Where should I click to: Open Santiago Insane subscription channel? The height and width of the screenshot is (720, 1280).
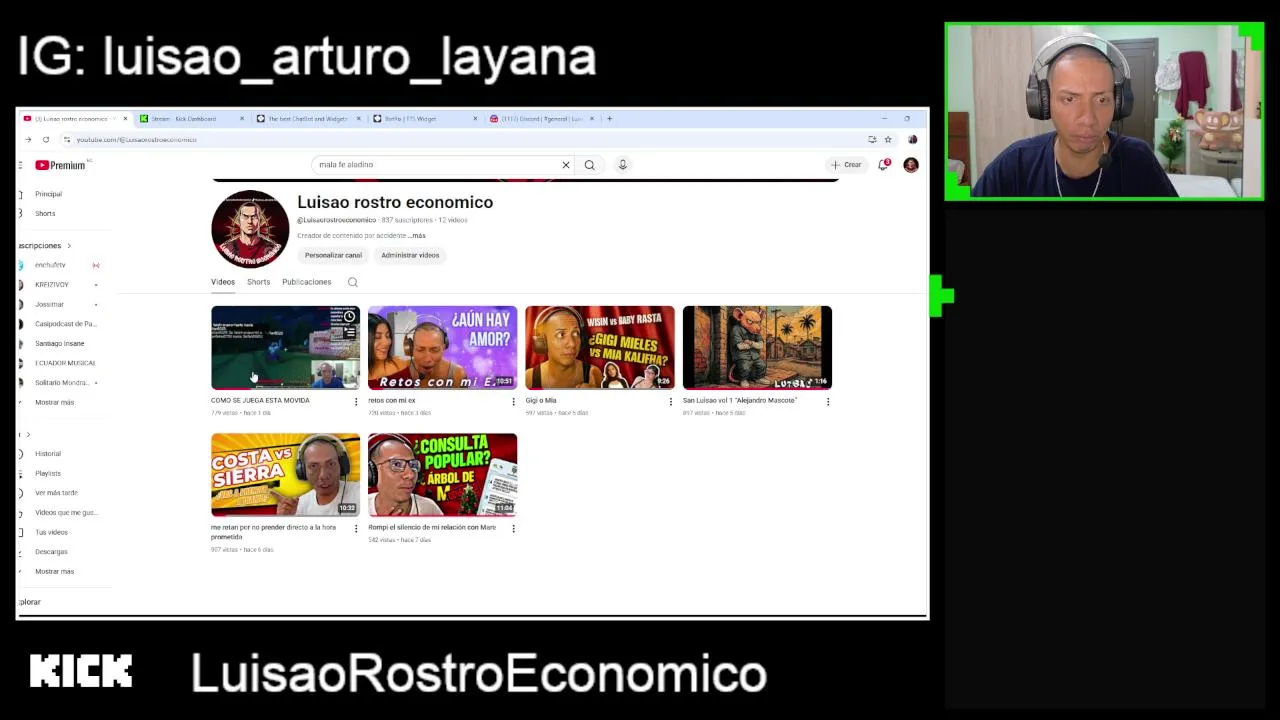click(59, 344)
